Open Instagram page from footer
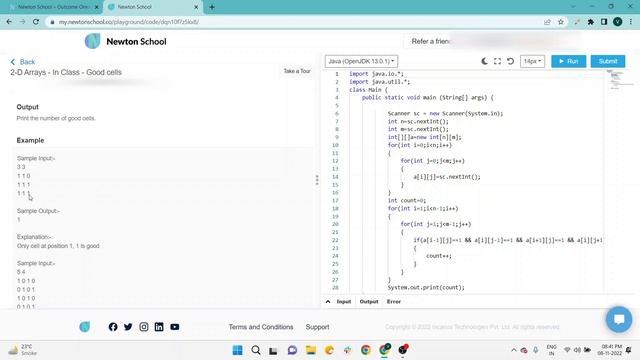This screenshot has width=640, height=360. pyautogui.click(x=144, y=327)
